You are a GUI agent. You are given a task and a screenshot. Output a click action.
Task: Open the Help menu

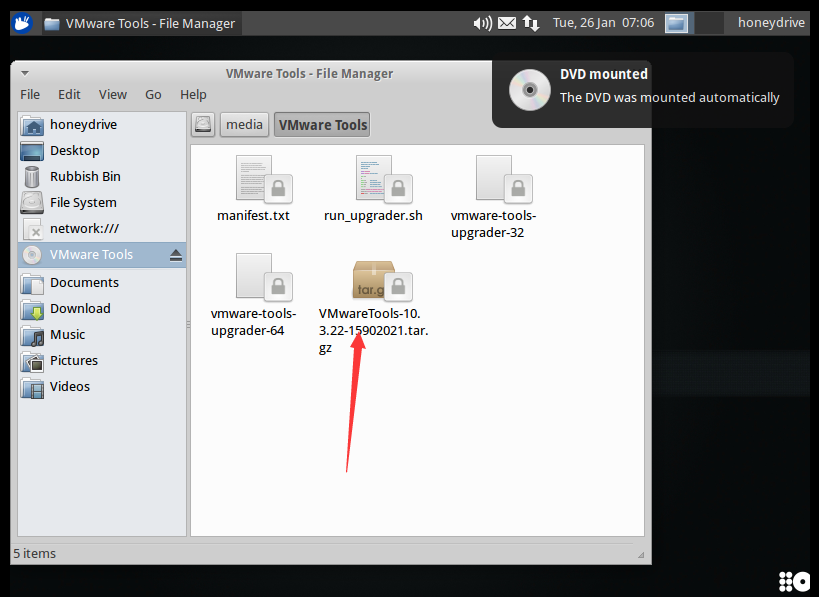click(193, 95)
